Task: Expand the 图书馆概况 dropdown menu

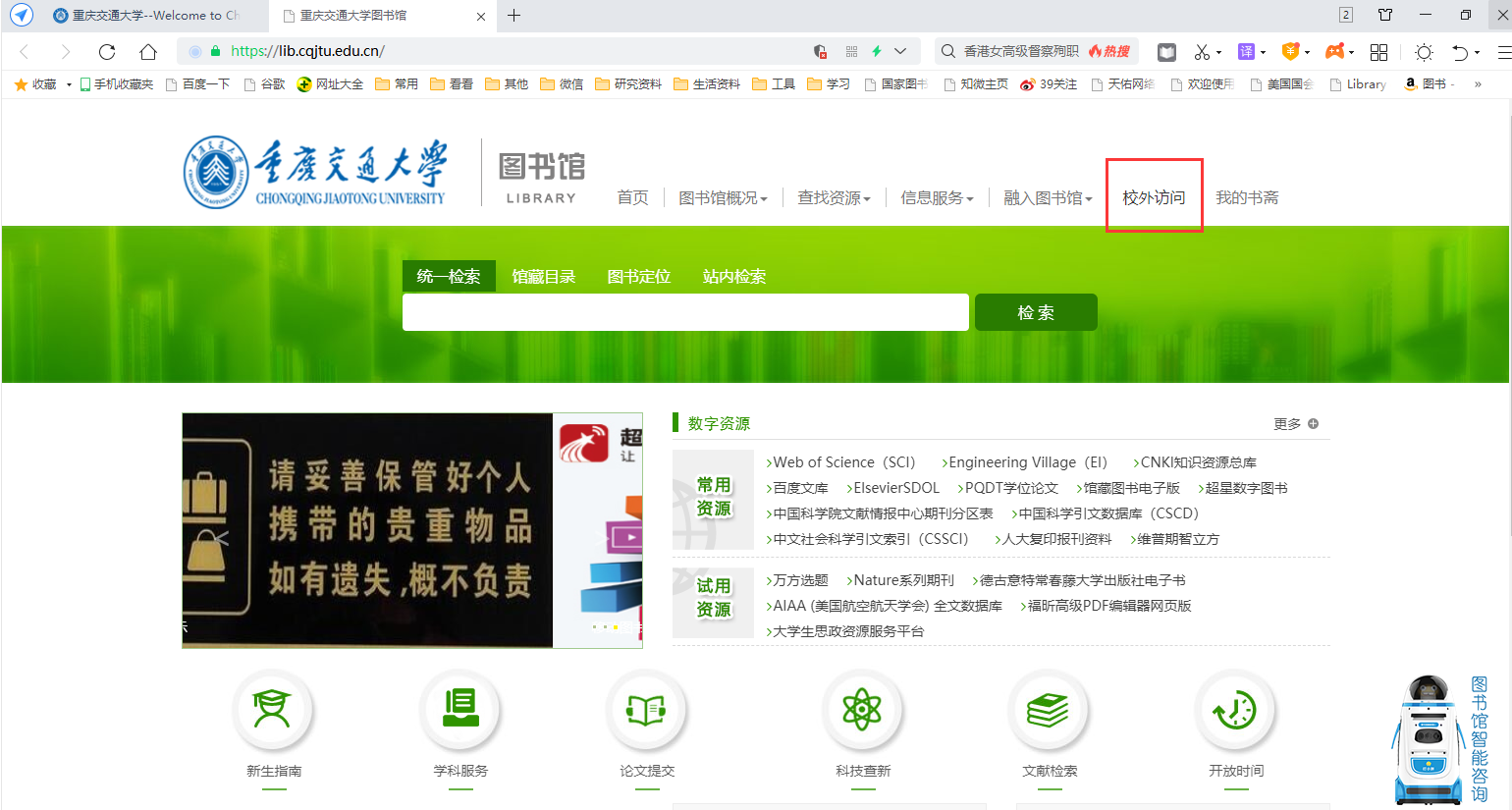Action: 723,198
